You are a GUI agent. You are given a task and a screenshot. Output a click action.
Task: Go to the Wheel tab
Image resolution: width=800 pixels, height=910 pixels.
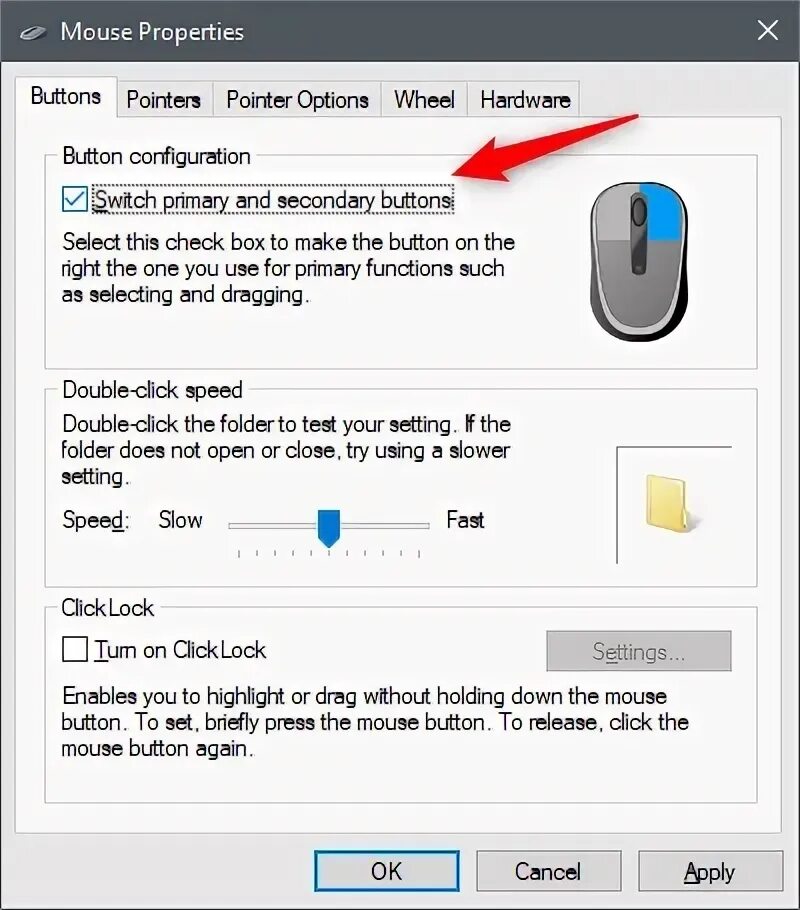pyautogui.click(x=424, y=100)
